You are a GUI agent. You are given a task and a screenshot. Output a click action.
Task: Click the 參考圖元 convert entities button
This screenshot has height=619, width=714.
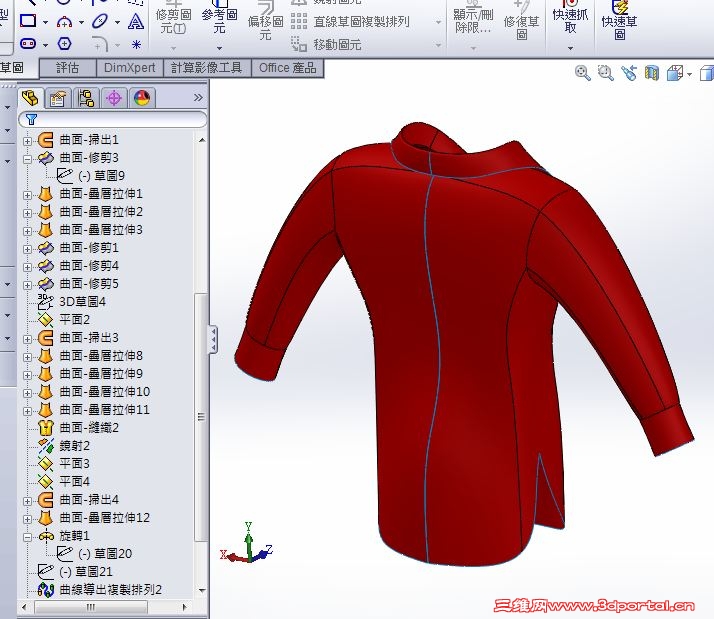tap(219, 19)
